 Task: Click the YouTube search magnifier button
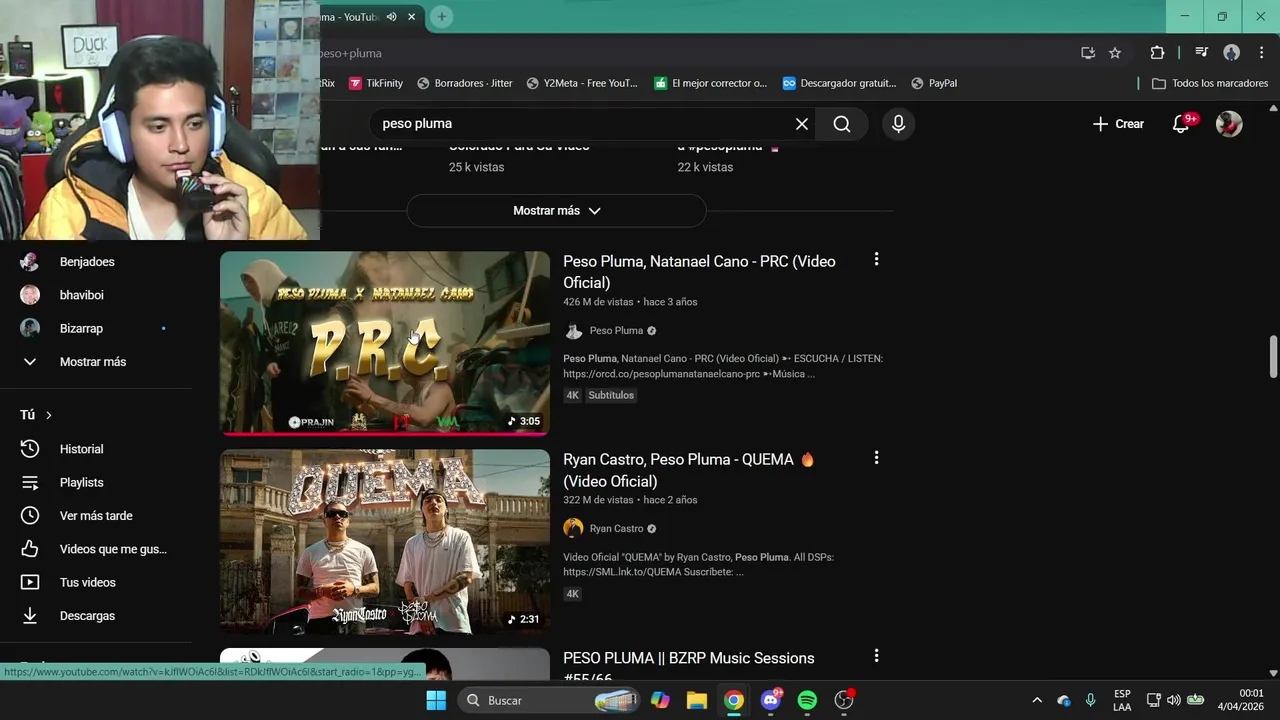coord(842,124)
